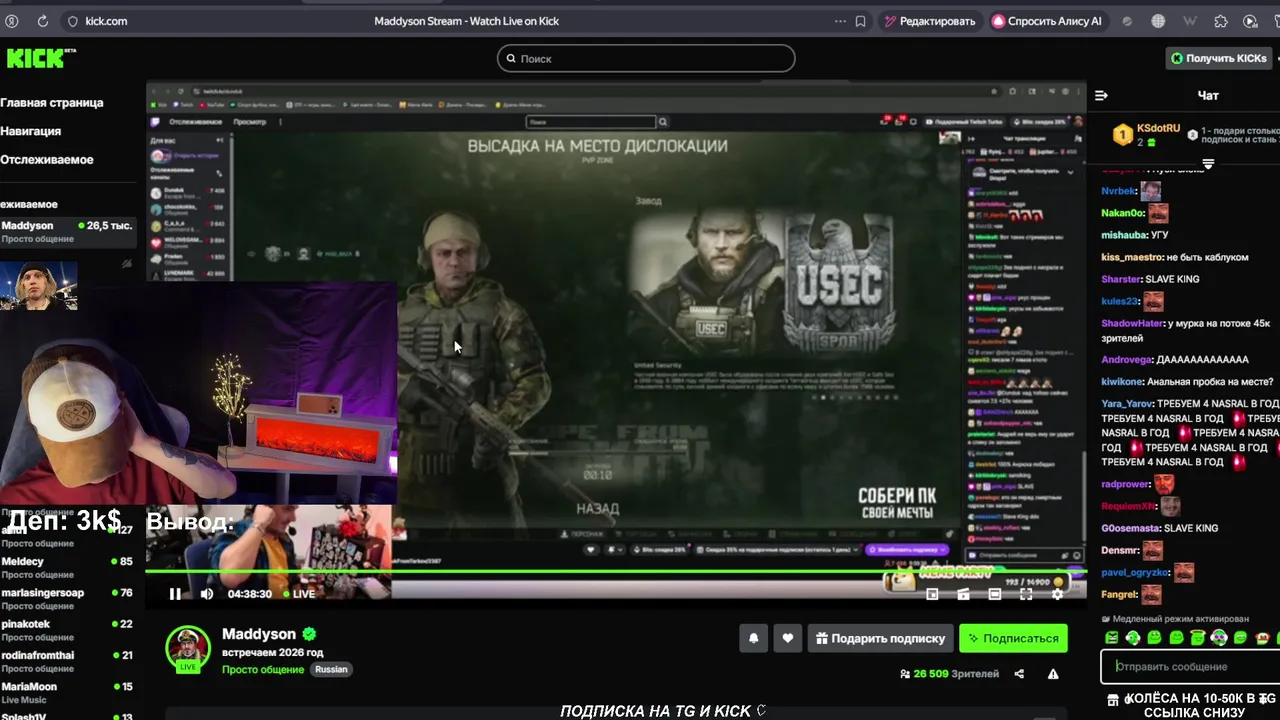Screen dimensions: 1280x720
Task: Toggle theater mode in the player
Action: pyautogui.click(x=995, y=594)
